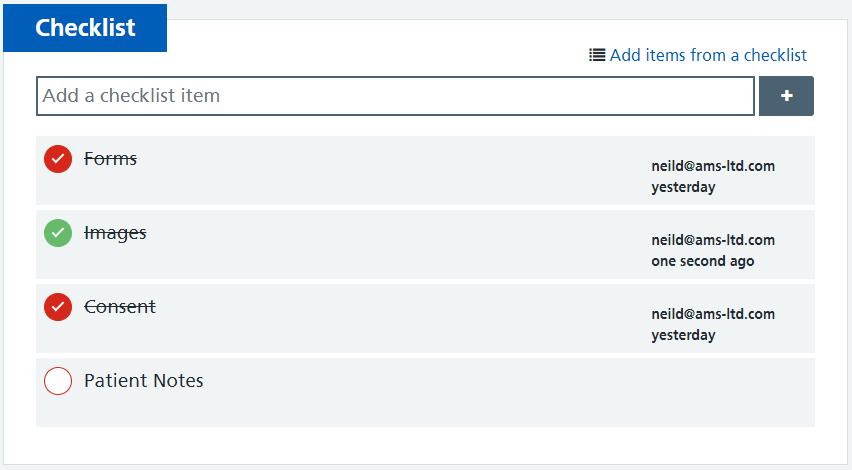Uncheck the red Forms checkmark circle
Screen dimensions: 852x470
point(58,159)
